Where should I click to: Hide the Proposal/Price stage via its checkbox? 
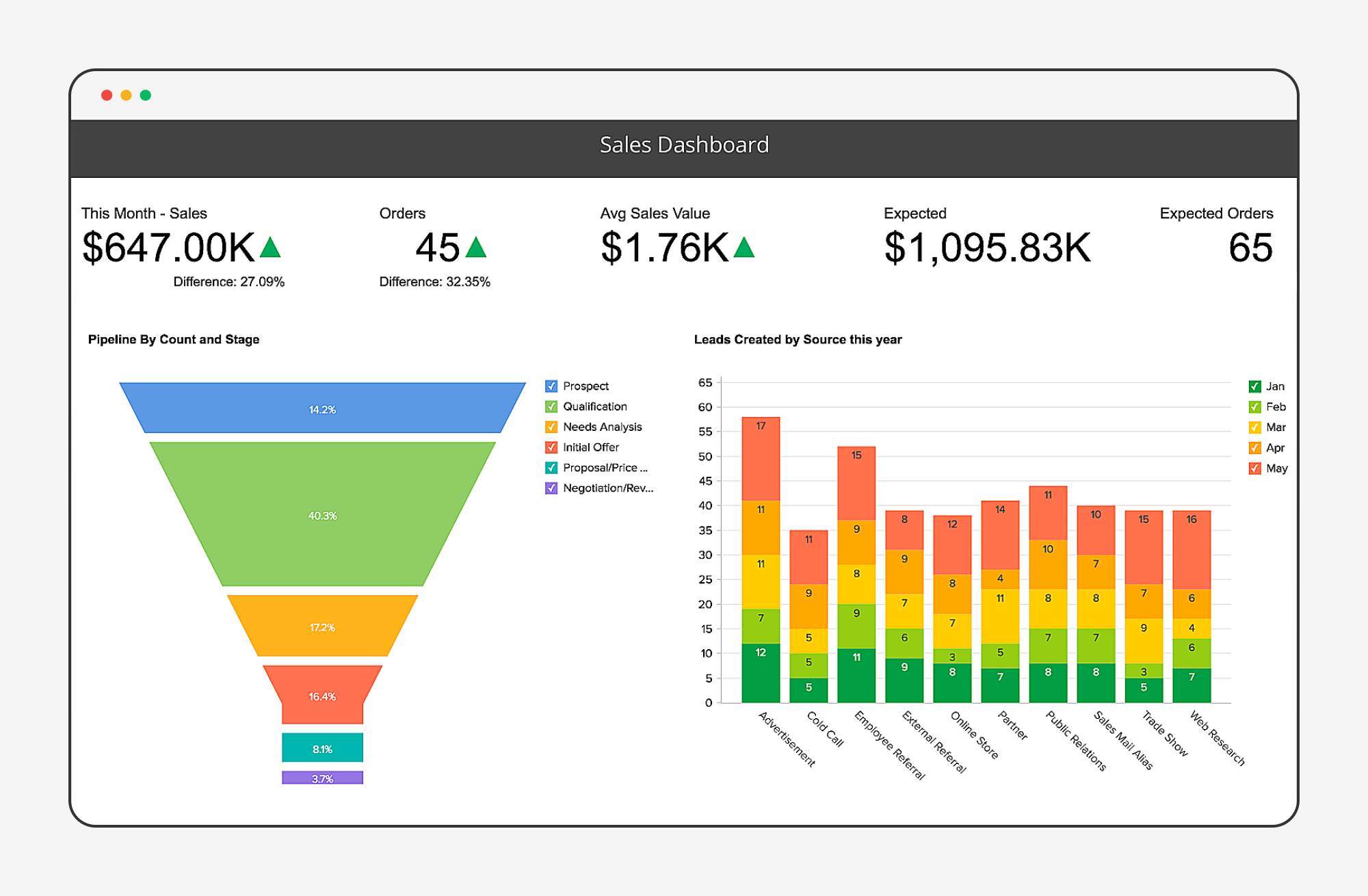click(x=551, y=468)
